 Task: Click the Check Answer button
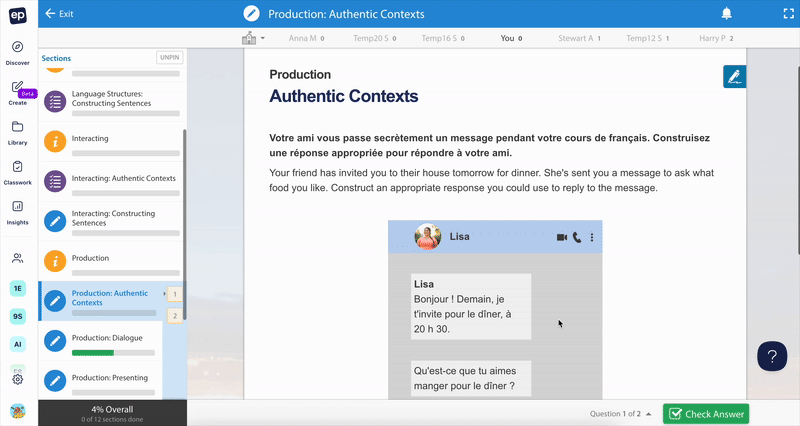pos(705,414)
